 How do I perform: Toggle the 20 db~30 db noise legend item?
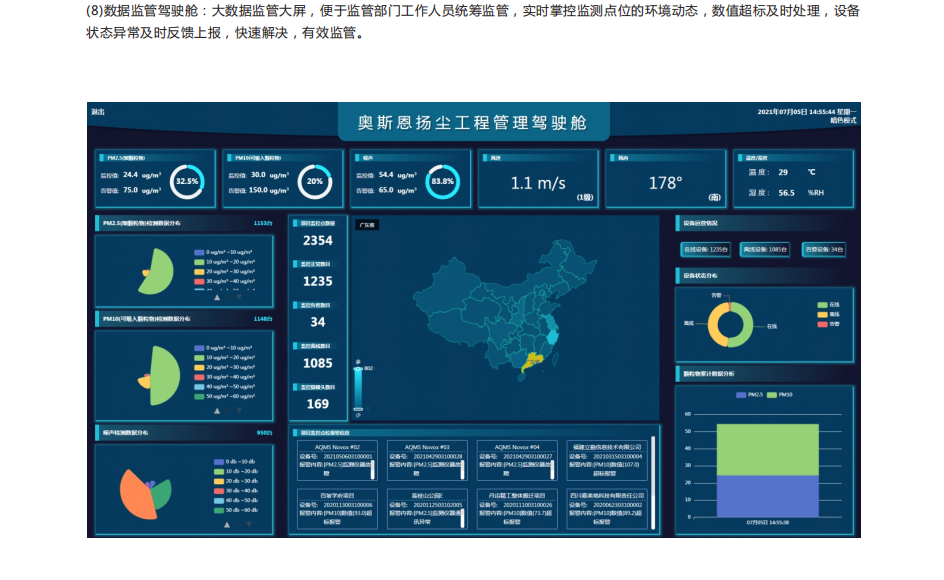pos(236,481)
